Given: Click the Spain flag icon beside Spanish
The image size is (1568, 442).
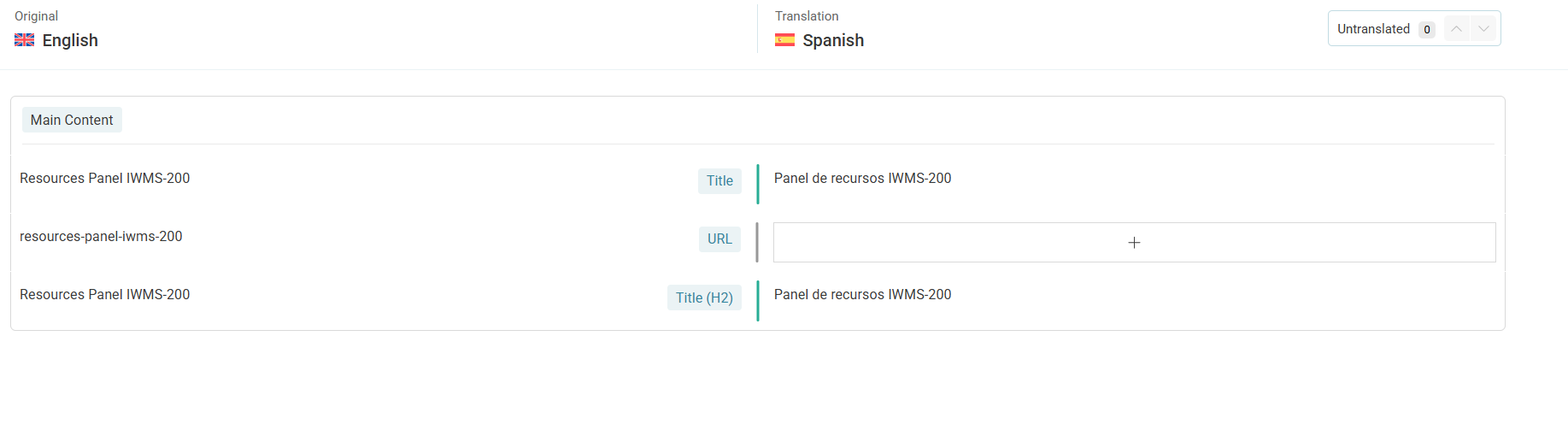Looking at the screenshot, I should (784, 40).
